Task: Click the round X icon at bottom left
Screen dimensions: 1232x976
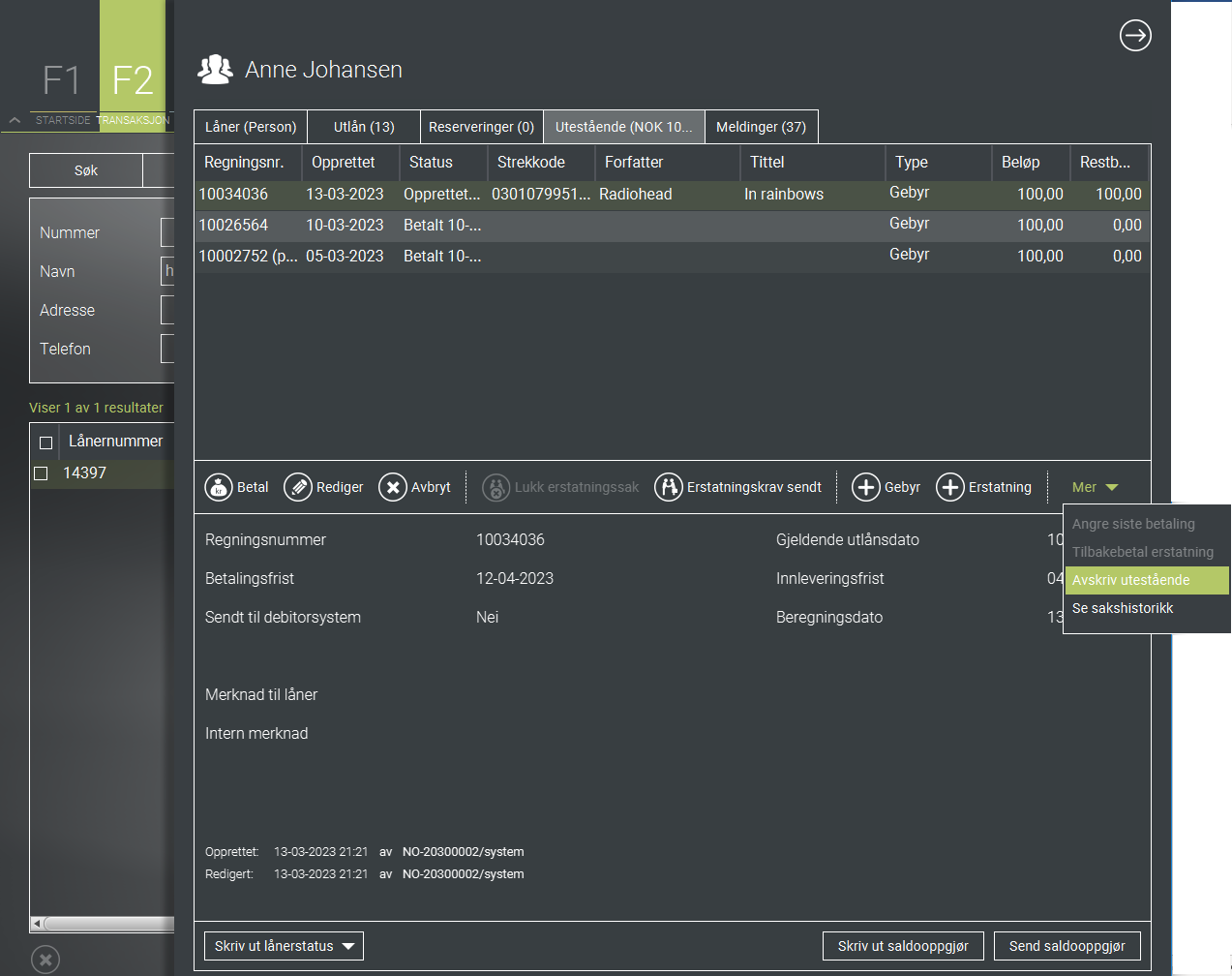Action: click(x=45, y=960)
